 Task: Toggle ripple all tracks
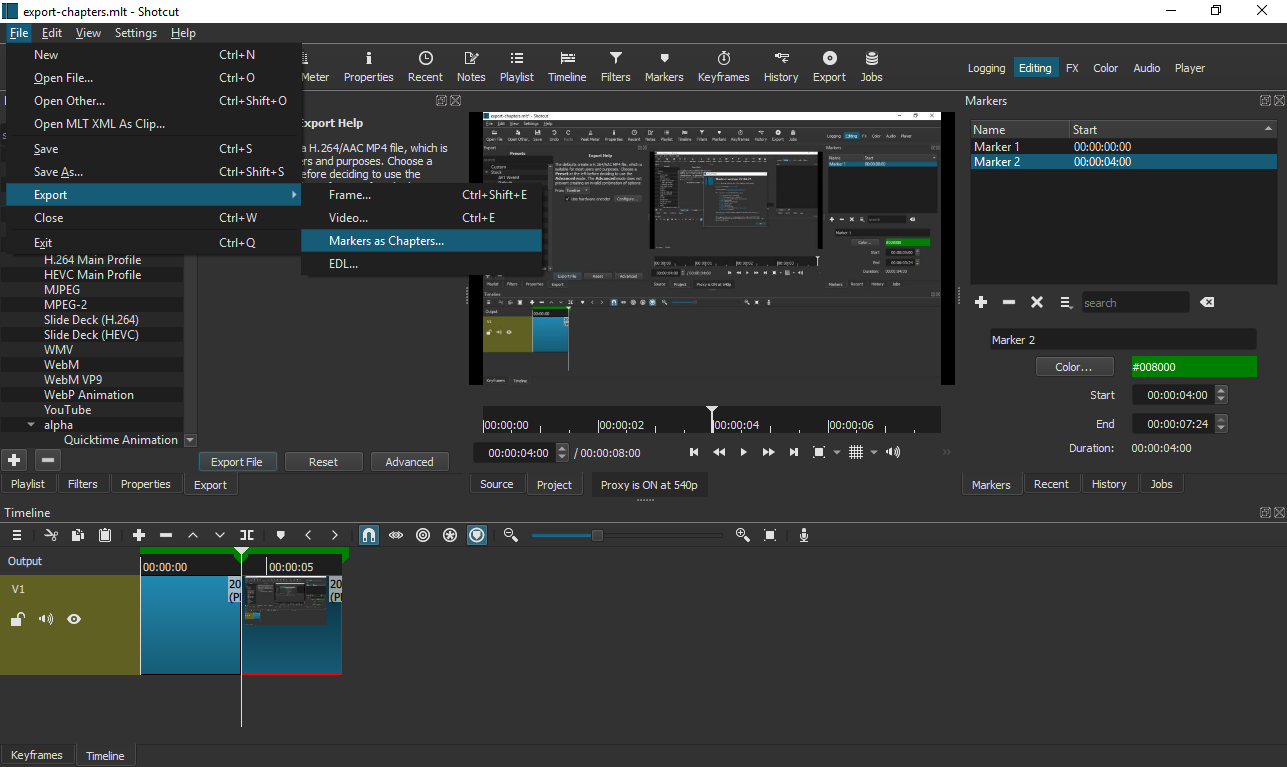coord(450,535)
